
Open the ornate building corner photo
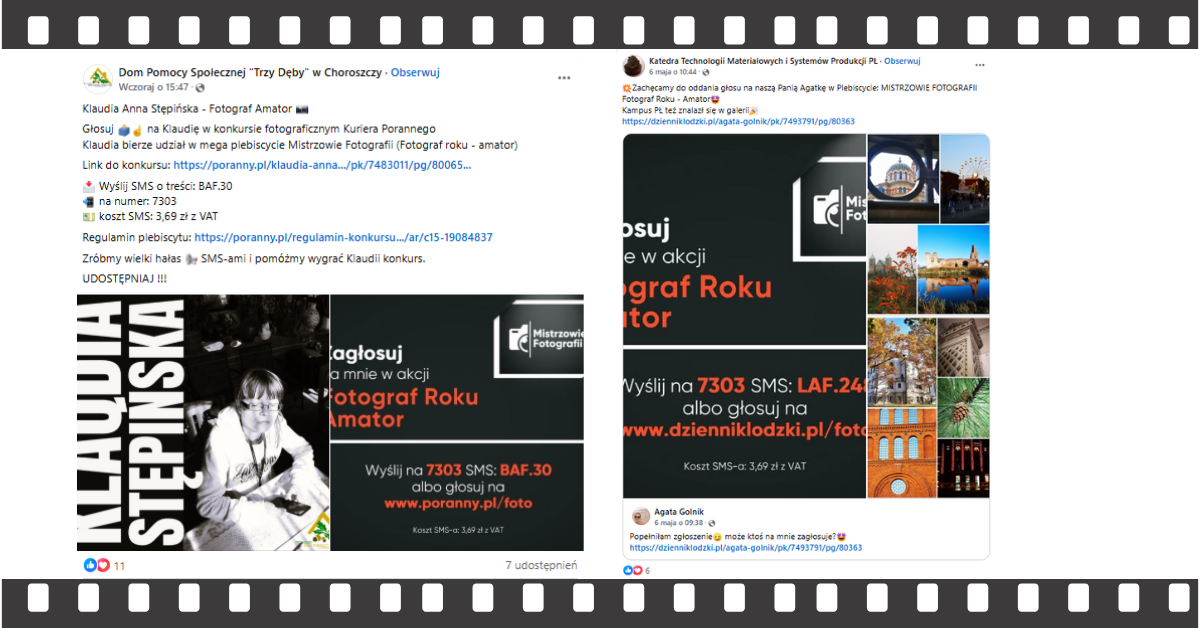click(963, 346)
